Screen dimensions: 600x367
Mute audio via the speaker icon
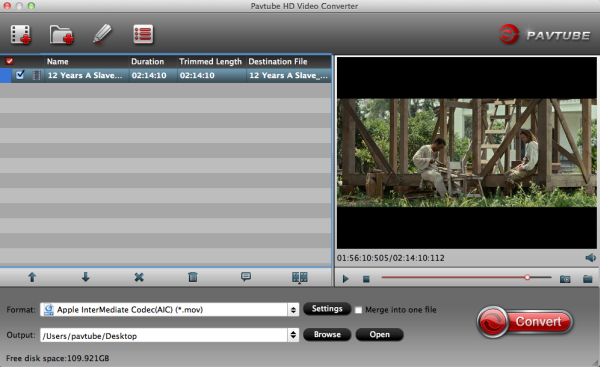[x=590, y=258]
